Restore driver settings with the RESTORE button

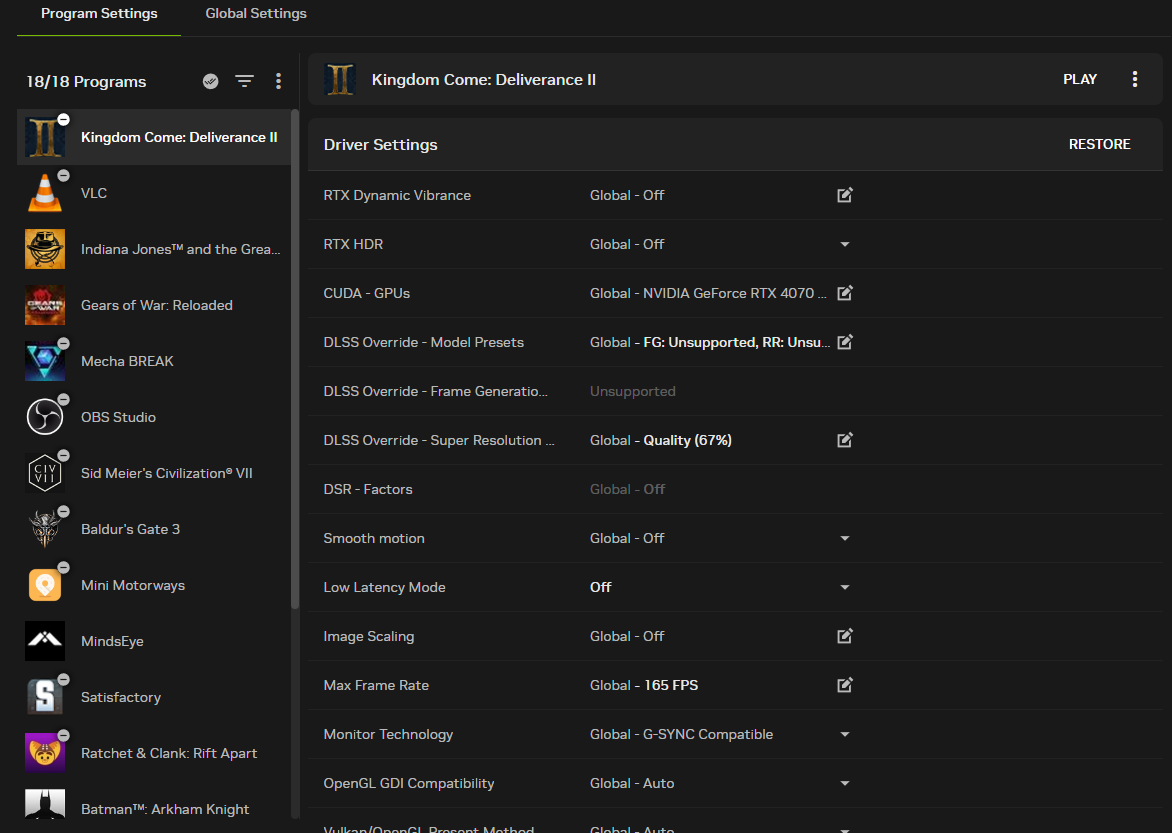(x=1099, y=144)
